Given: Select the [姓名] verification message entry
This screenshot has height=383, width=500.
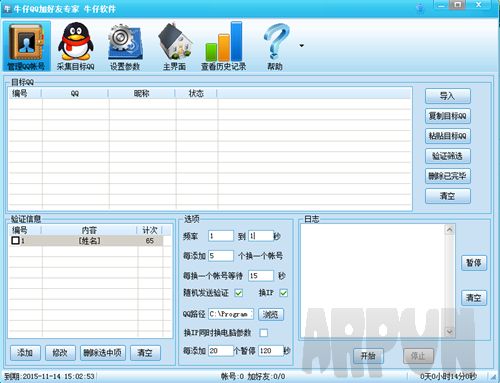Looking at the screenshot, I should pyautogui.click(x=89, y=240).
